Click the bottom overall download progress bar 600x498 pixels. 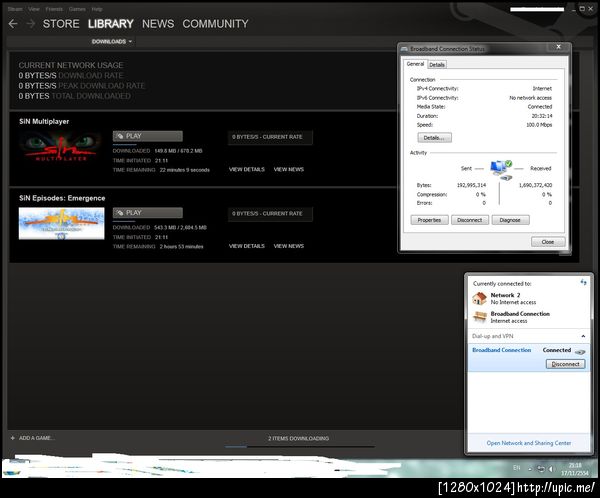coord(300,446)
